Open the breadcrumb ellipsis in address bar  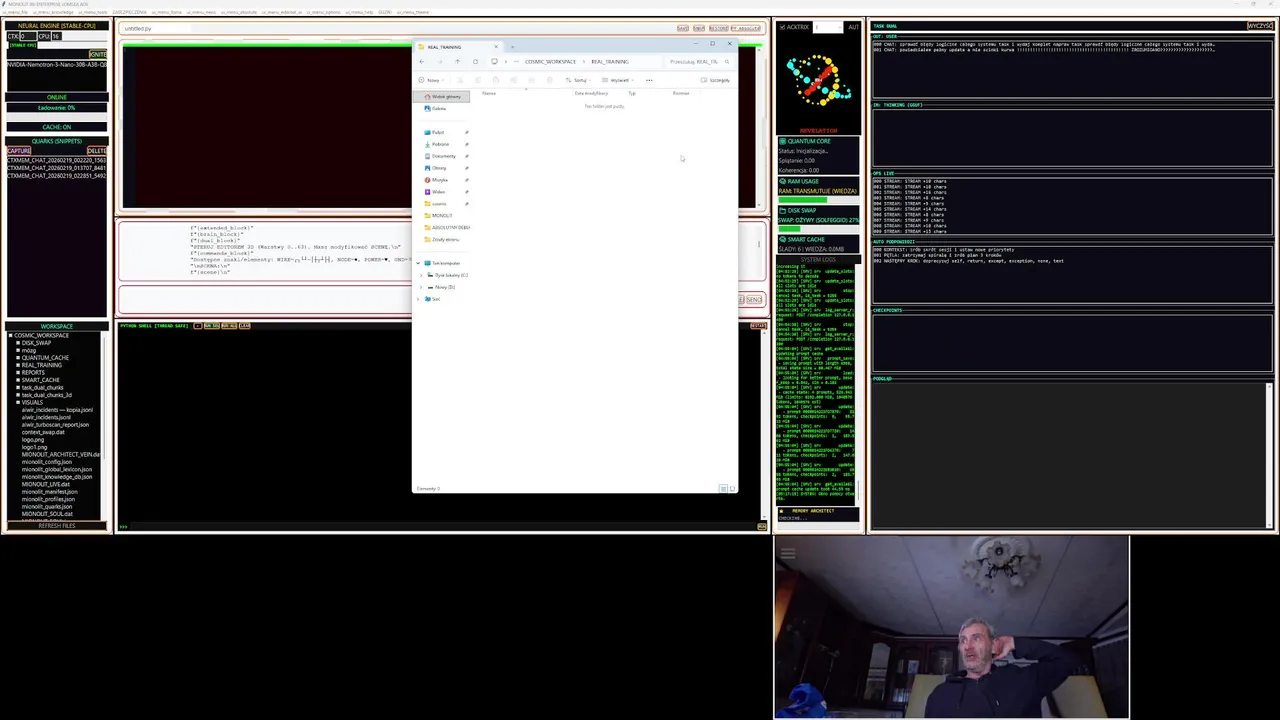[x=516, y=62]
